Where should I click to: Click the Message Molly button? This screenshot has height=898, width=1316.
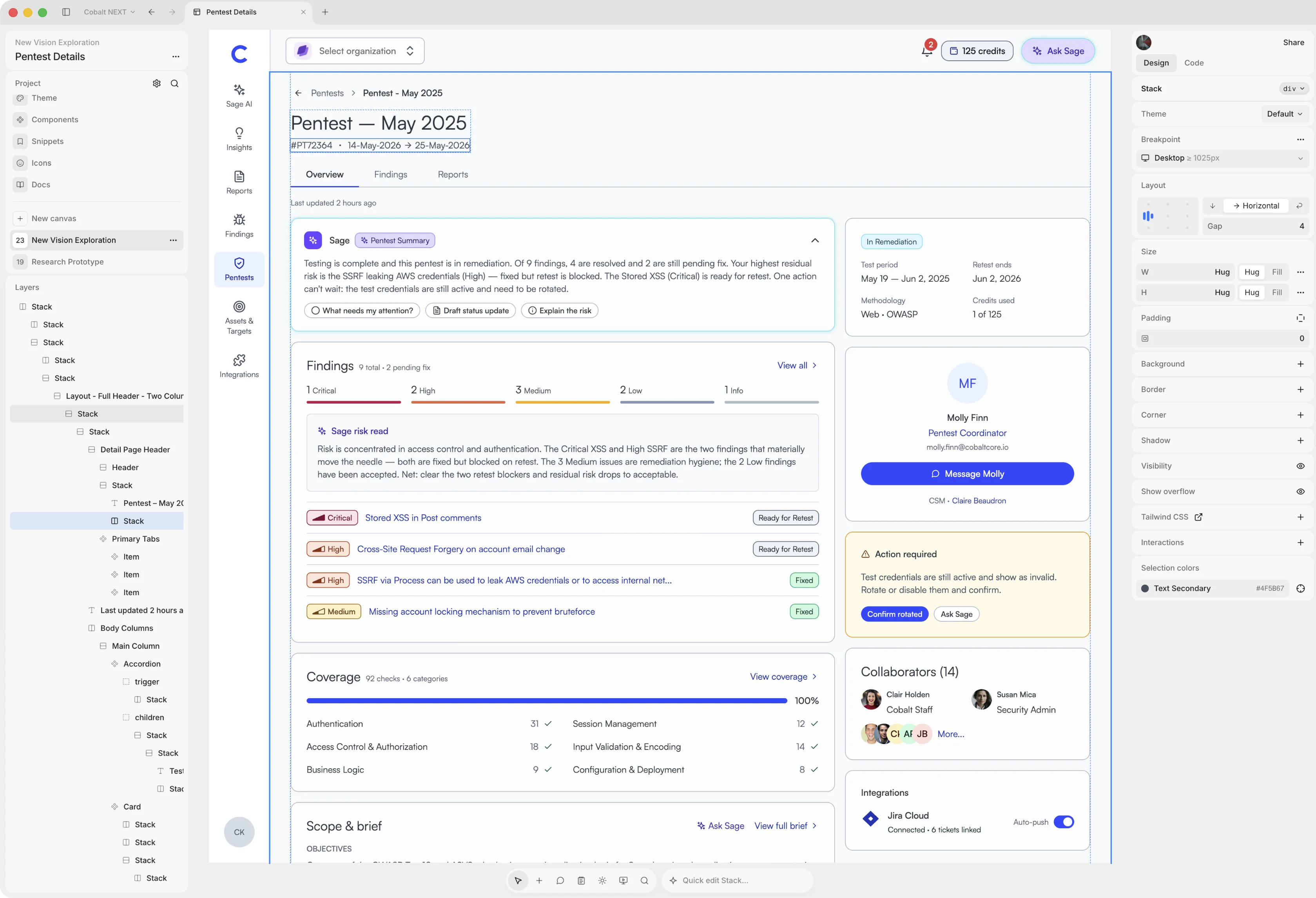point(966,474)
